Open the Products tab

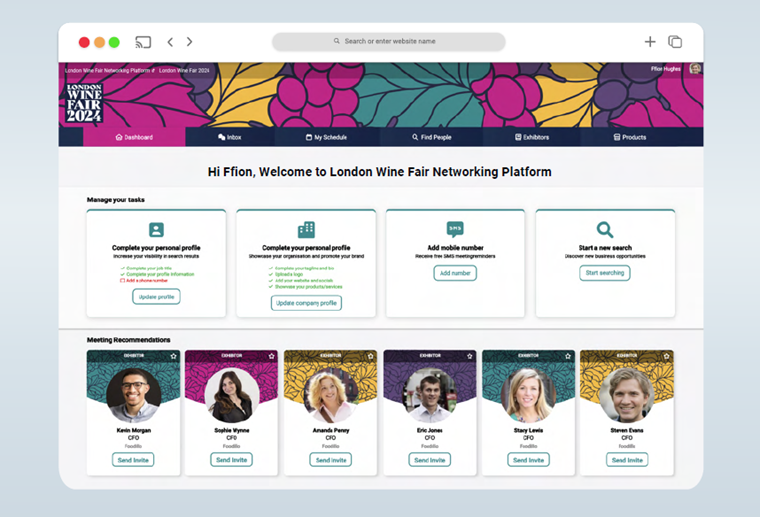pyautogui.click(x=630, y=137)
